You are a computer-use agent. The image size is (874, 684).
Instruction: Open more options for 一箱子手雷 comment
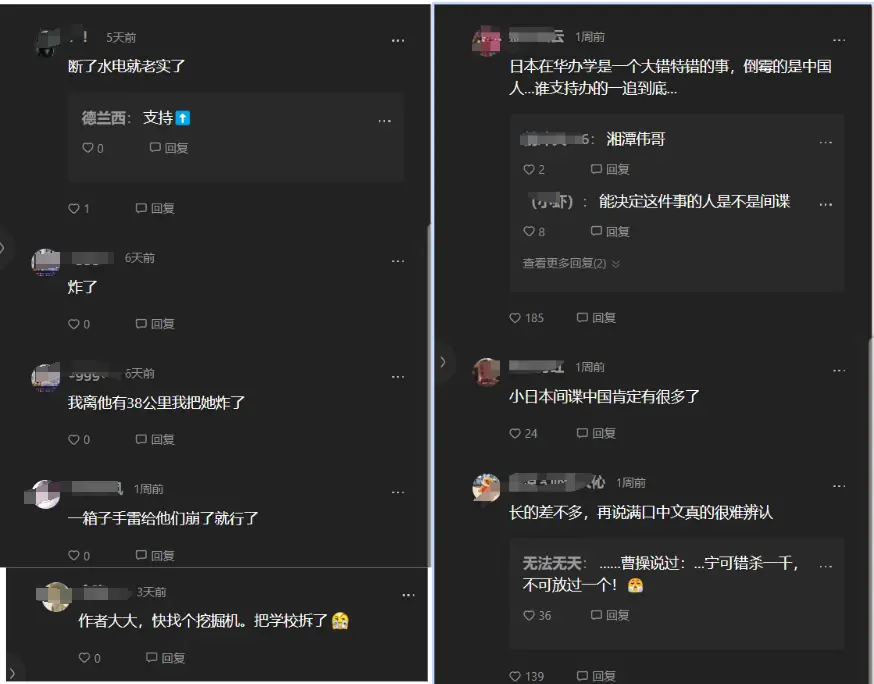[x=397, y=492]
